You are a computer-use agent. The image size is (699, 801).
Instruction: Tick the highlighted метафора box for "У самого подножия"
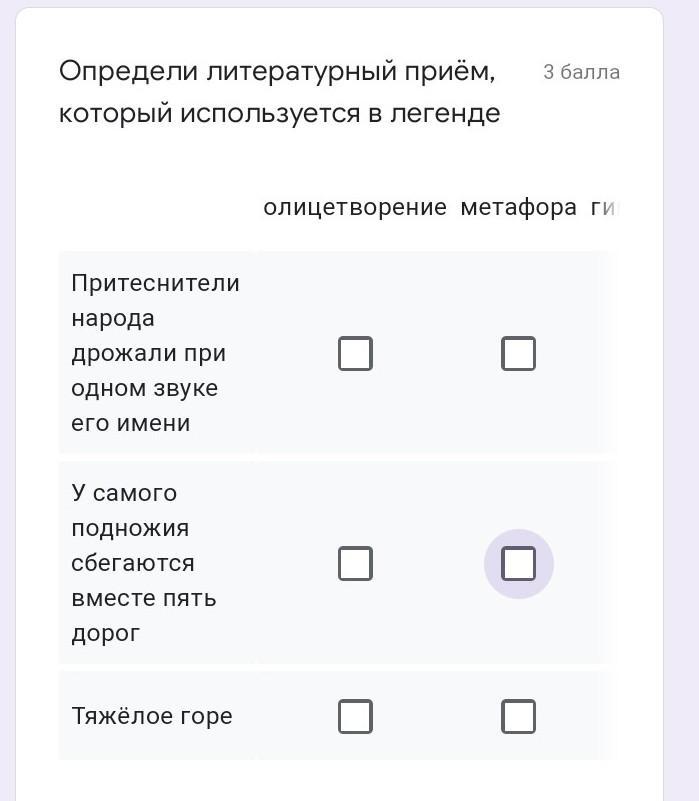tap(518, 564)
